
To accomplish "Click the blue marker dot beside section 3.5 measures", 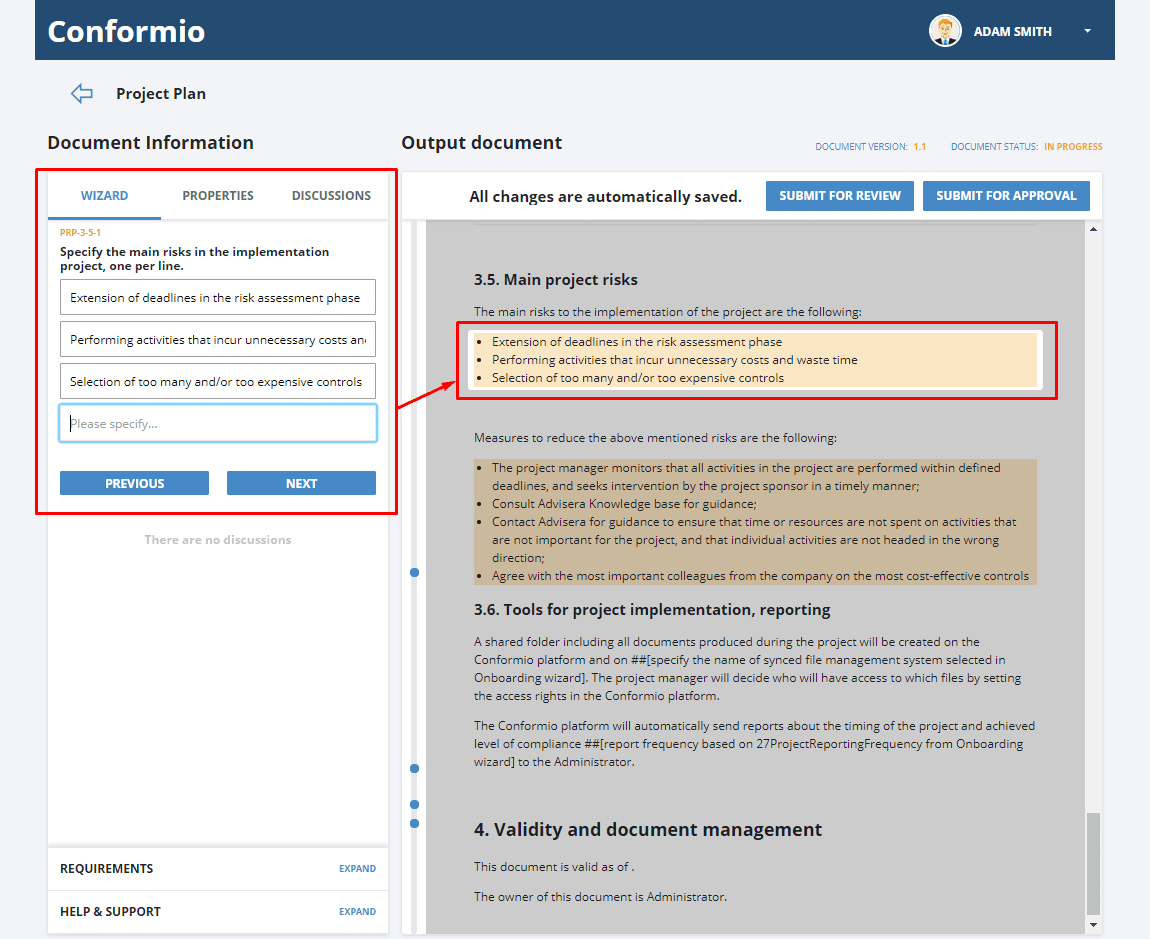I will [414, 572].
